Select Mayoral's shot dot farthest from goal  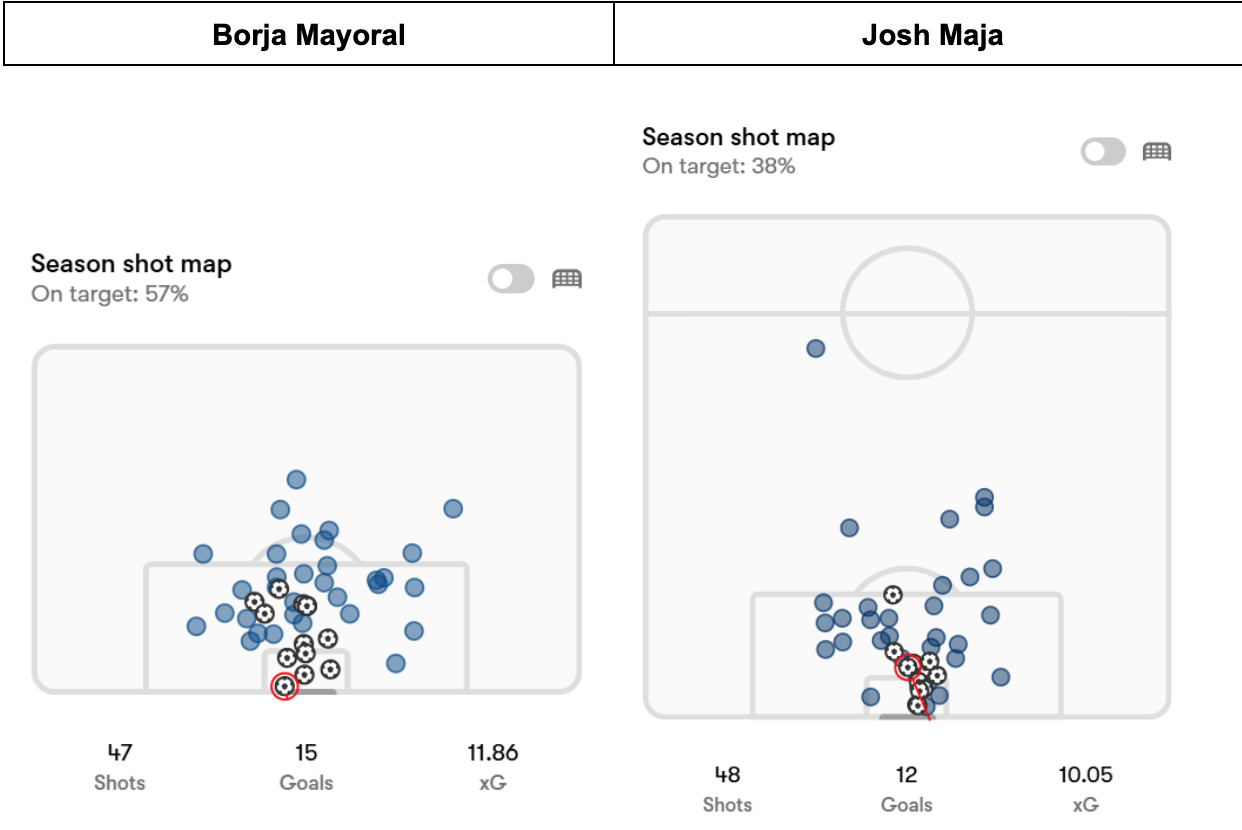coord(296,480)
